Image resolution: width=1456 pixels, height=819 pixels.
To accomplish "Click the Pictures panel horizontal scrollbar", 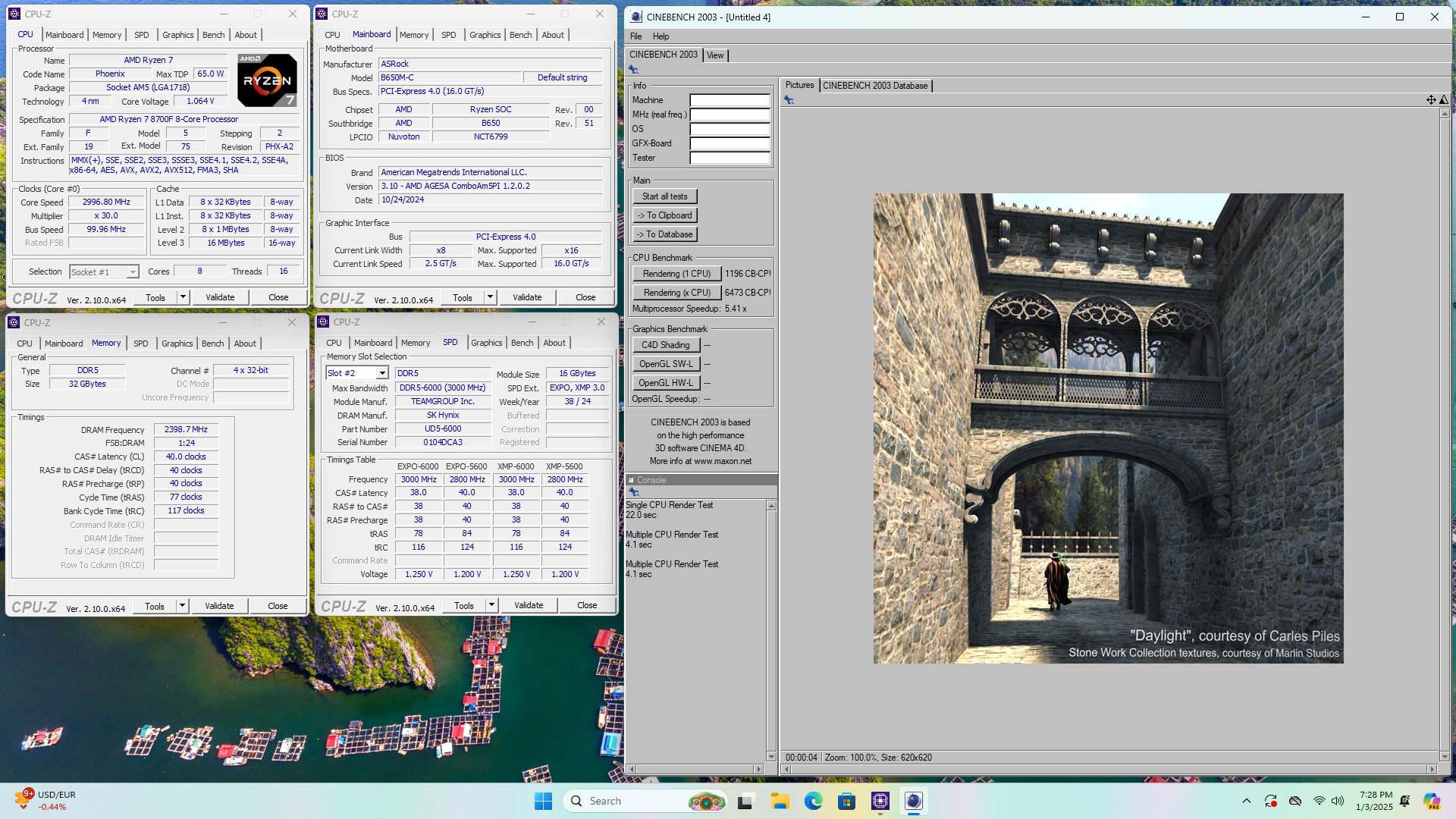I will (x=1109, y=769).
